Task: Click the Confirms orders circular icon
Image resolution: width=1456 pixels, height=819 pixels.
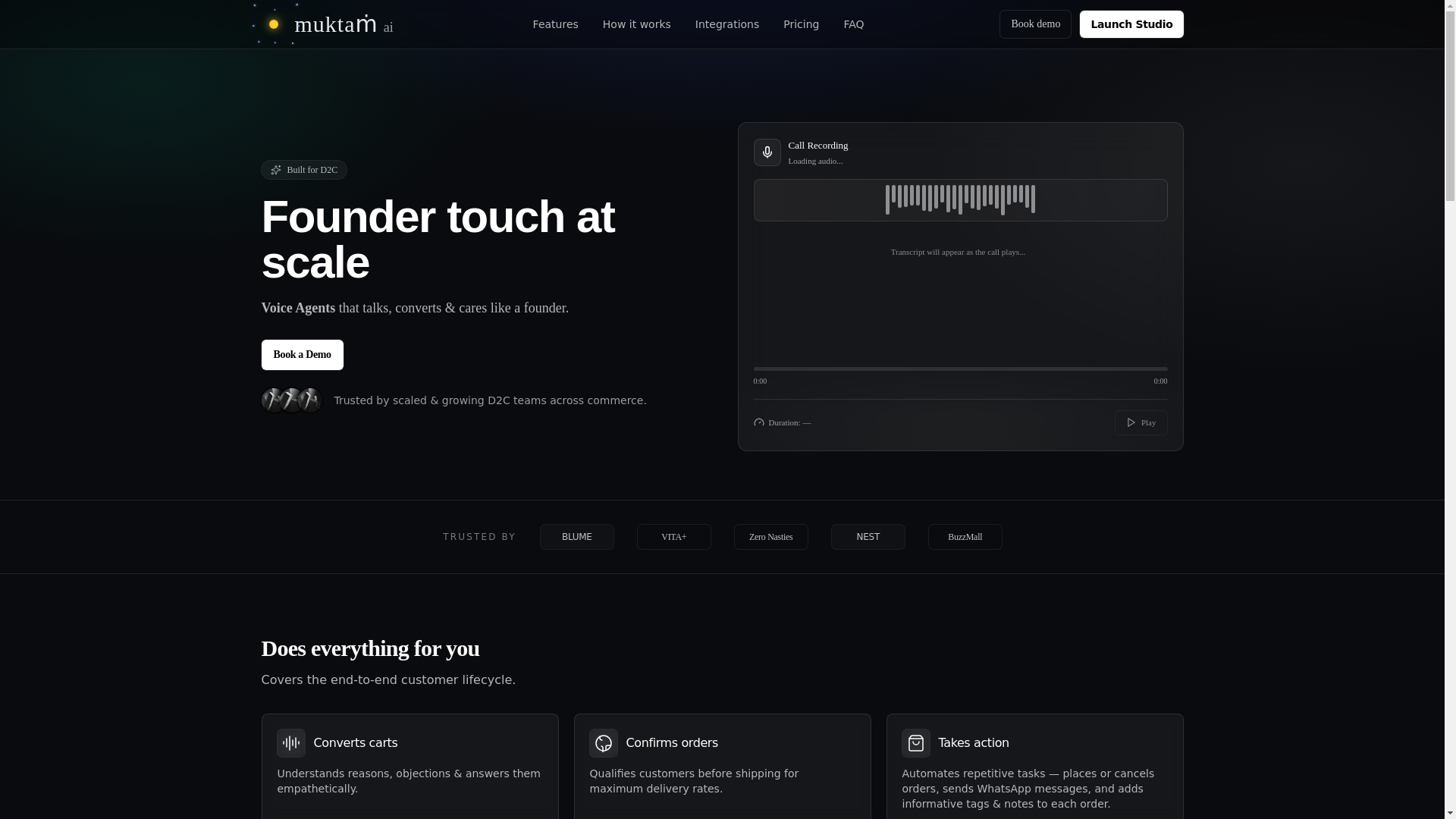Action: coord(604,743)
